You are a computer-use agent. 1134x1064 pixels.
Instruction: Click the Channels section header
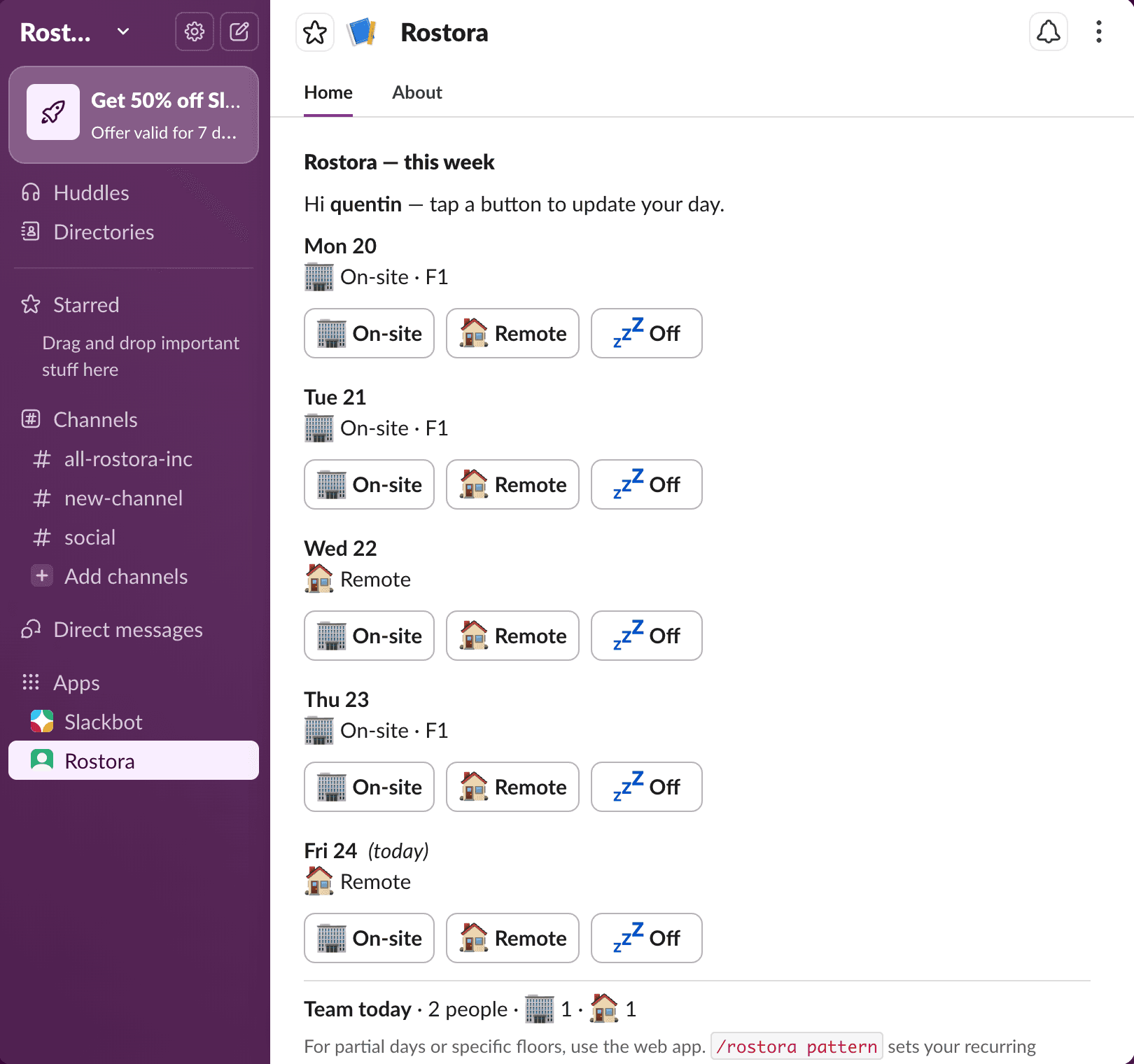95,419
